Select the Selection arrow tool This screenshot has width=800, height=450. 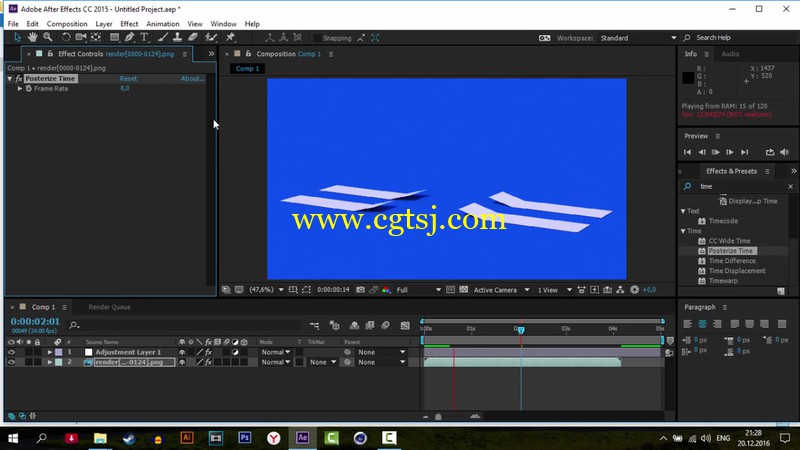[17, 37]
